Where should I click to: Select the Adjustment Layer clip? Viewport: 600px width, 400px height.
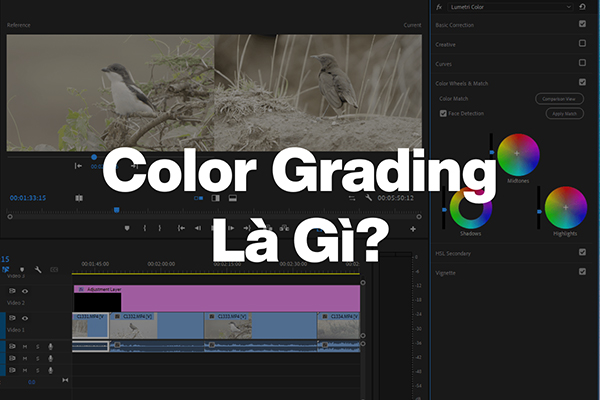(217, 298)
